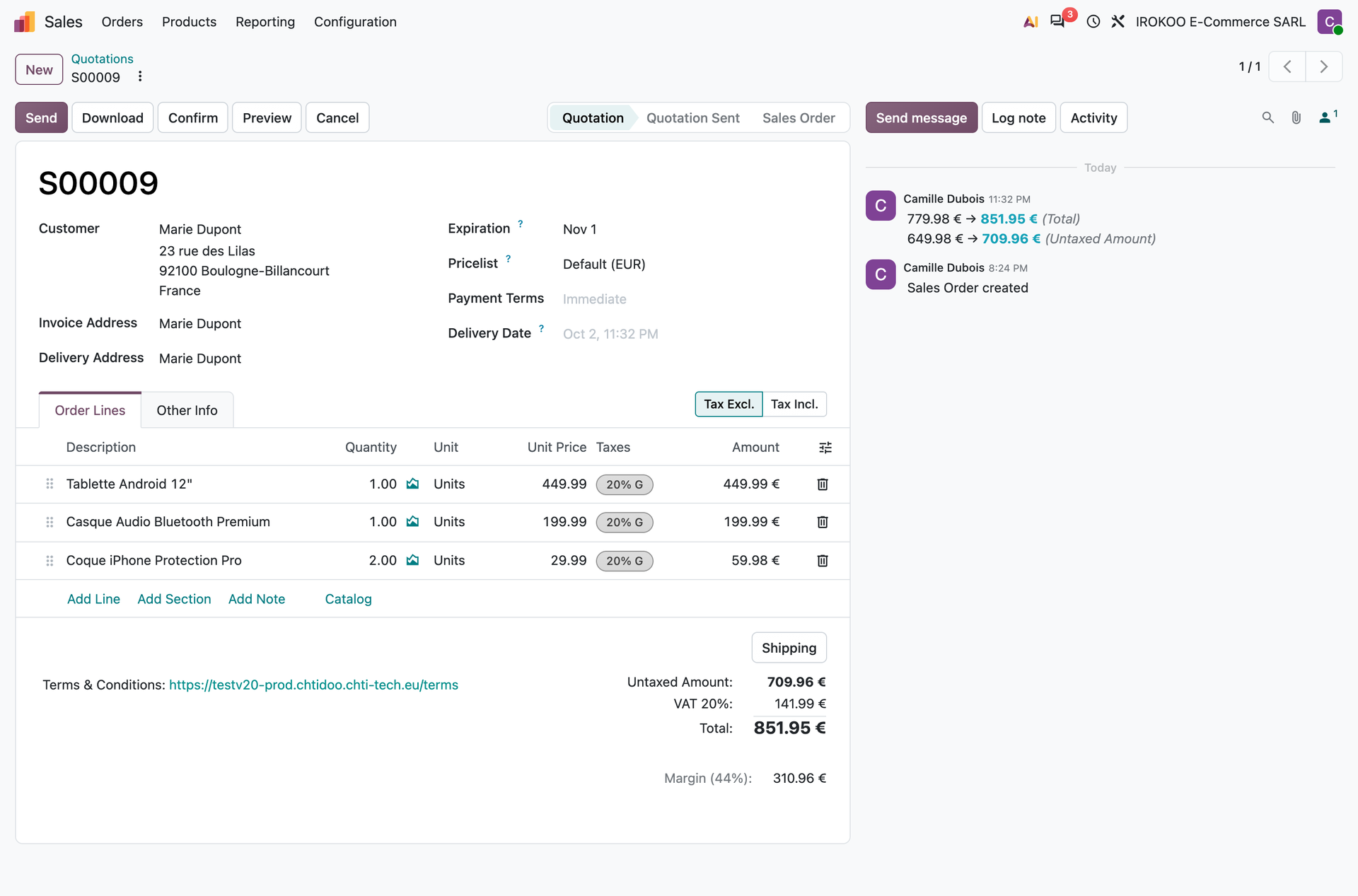Viewport: 1358px width, 896px height.
Task: Click Add Line under order lines
Action: pyautogui.click(x=93, y=599)
